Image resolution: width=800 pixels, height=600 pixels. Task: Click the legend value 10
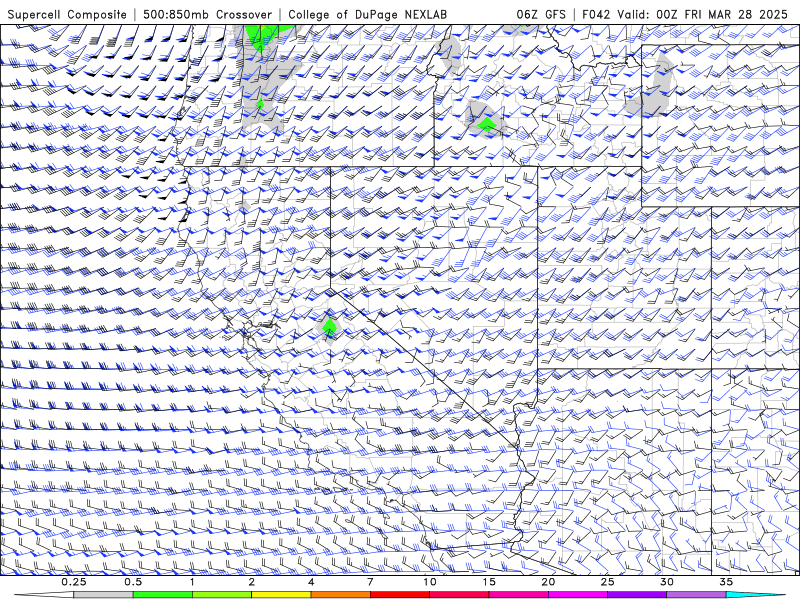coord(430,582)
